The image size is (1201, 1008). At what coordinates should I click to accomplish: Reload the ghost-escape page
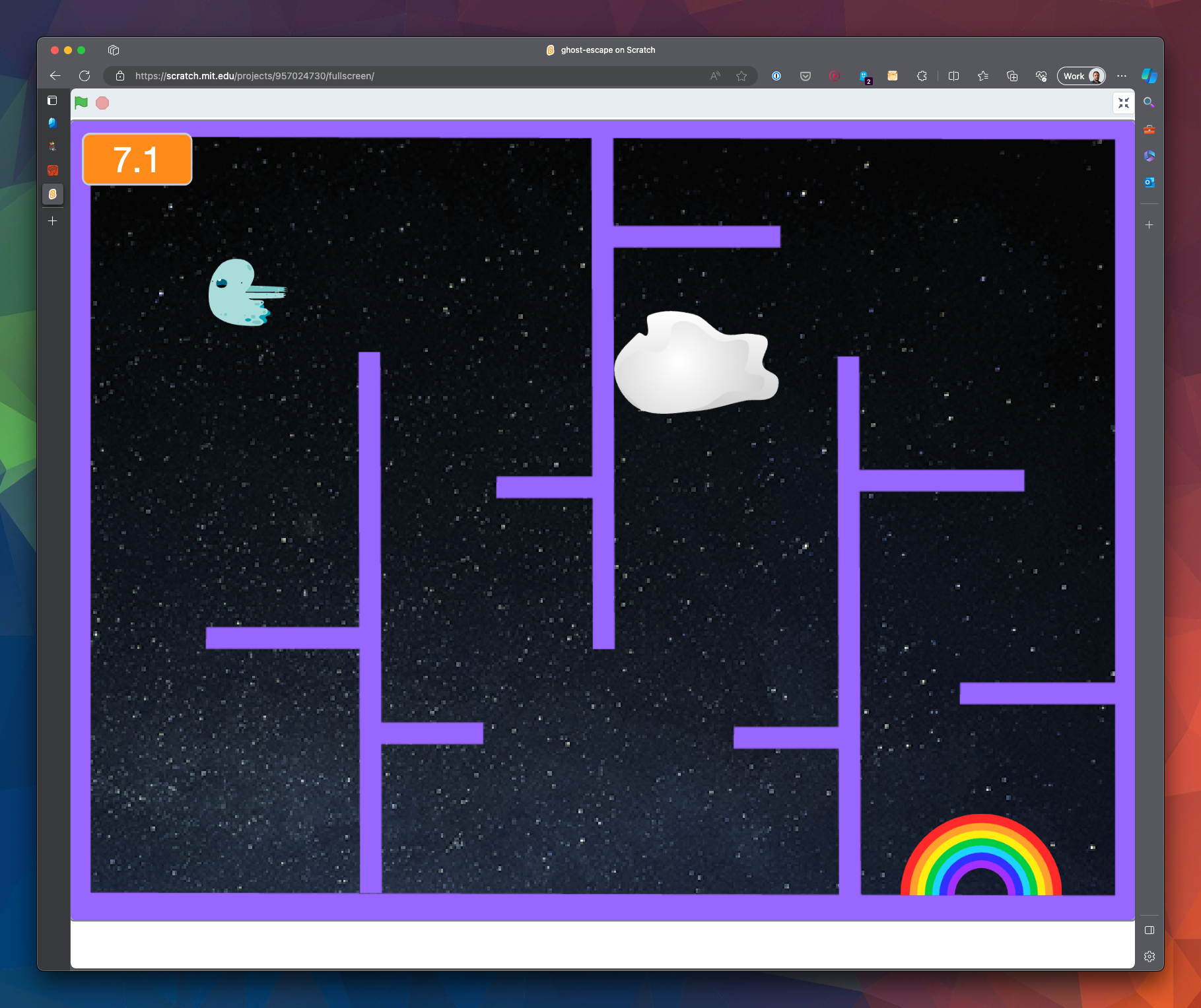click(x=85, y=76)
